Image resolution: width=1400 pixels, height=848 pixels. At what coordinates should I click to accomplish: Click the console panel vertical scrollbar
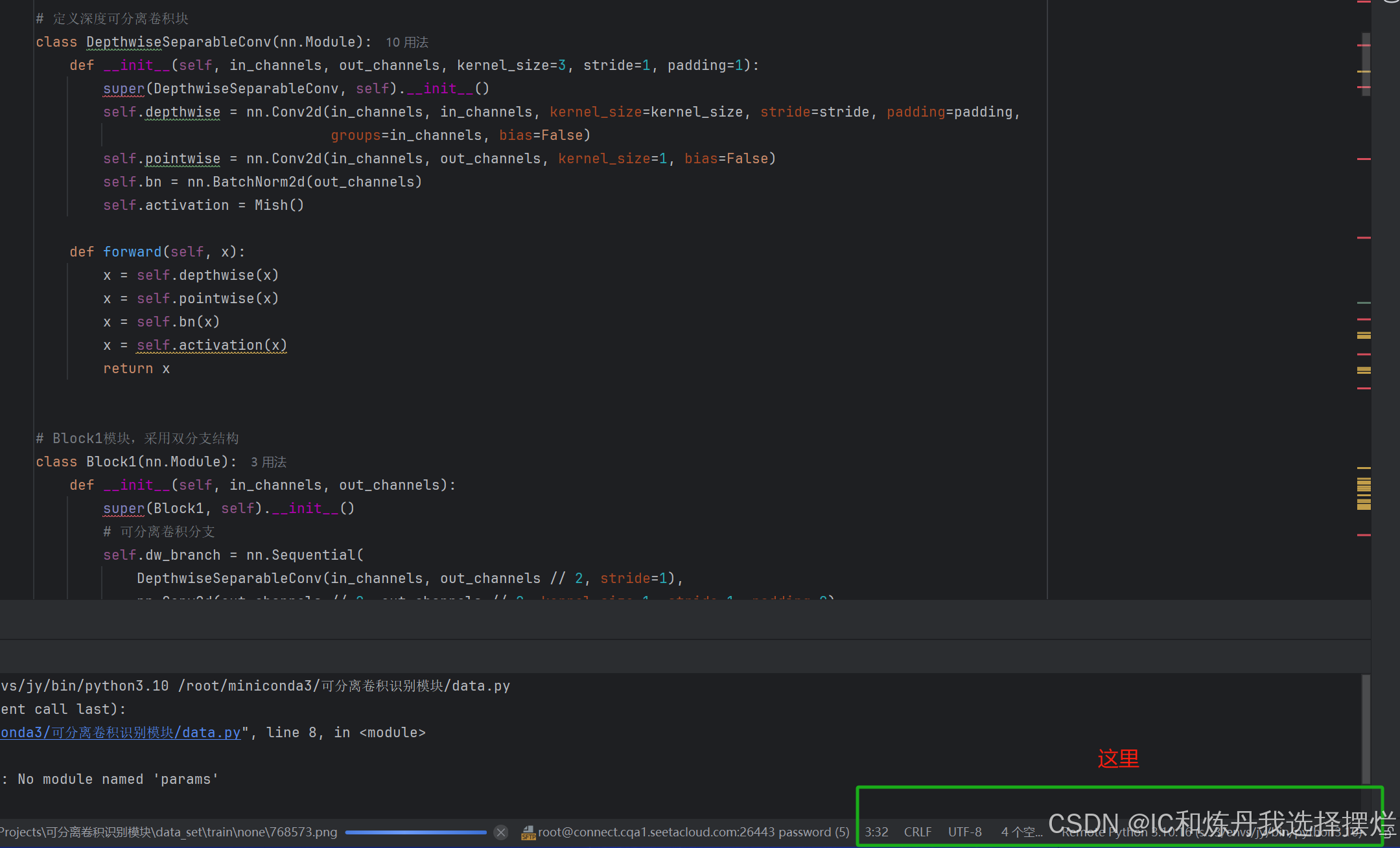click(x=1366, y=729)
